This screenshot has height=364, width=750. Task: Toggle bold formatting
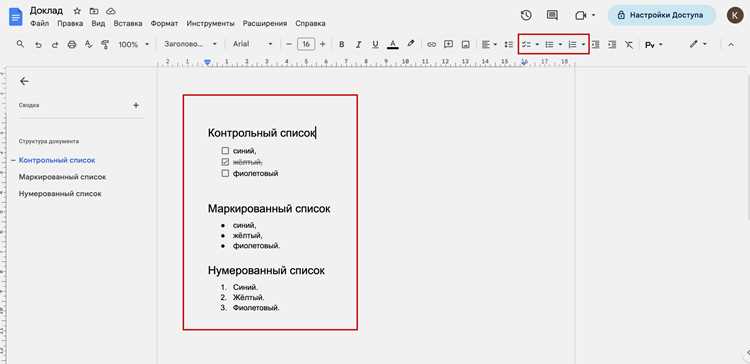[x=342, y=44]
